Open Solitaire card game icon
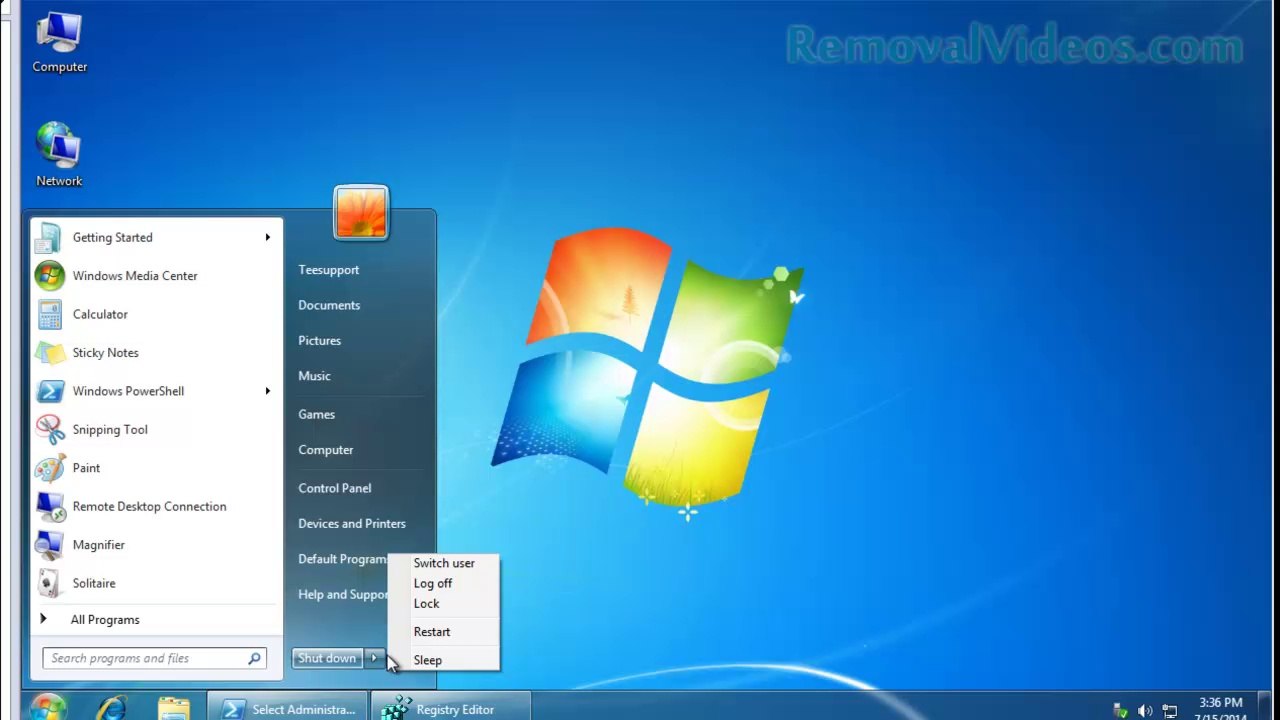The height and width of the screenshot is (720, 1280). [x=50, y=583]
